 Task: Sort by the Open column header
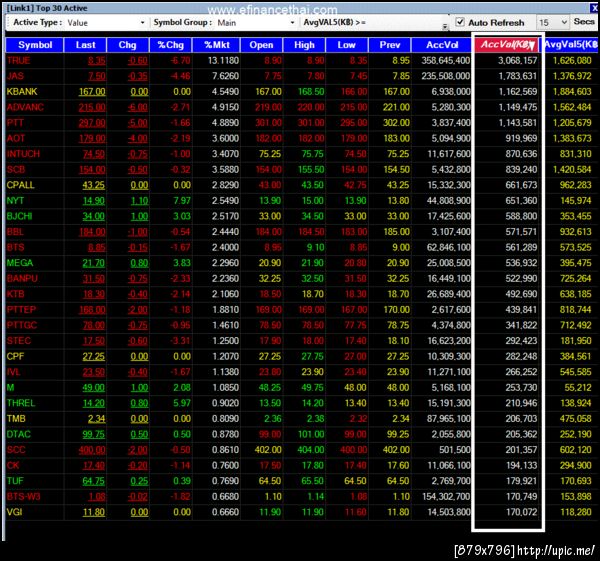261,45
